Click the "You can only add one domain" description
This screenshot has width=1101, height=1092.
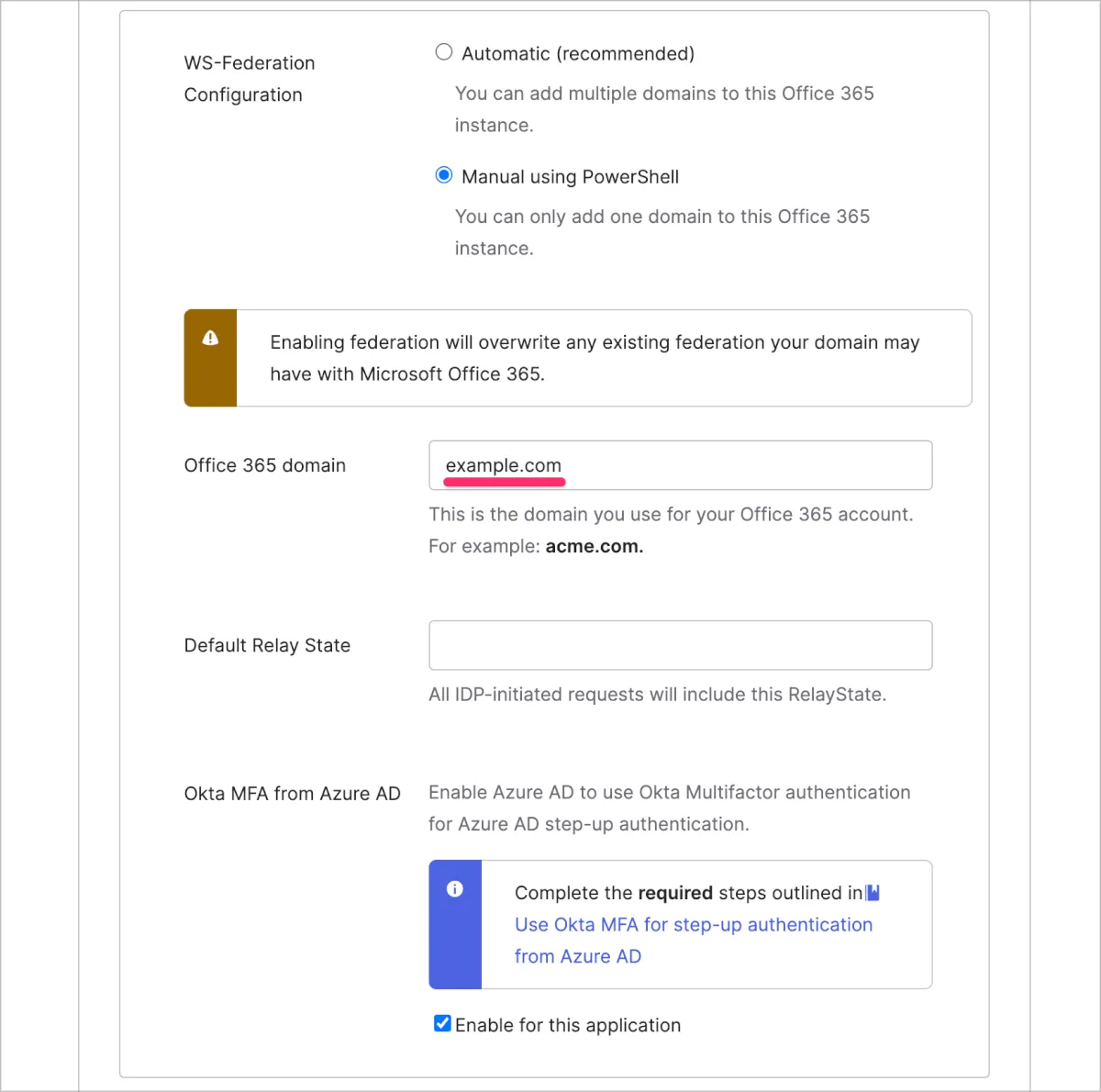[662, 217]
